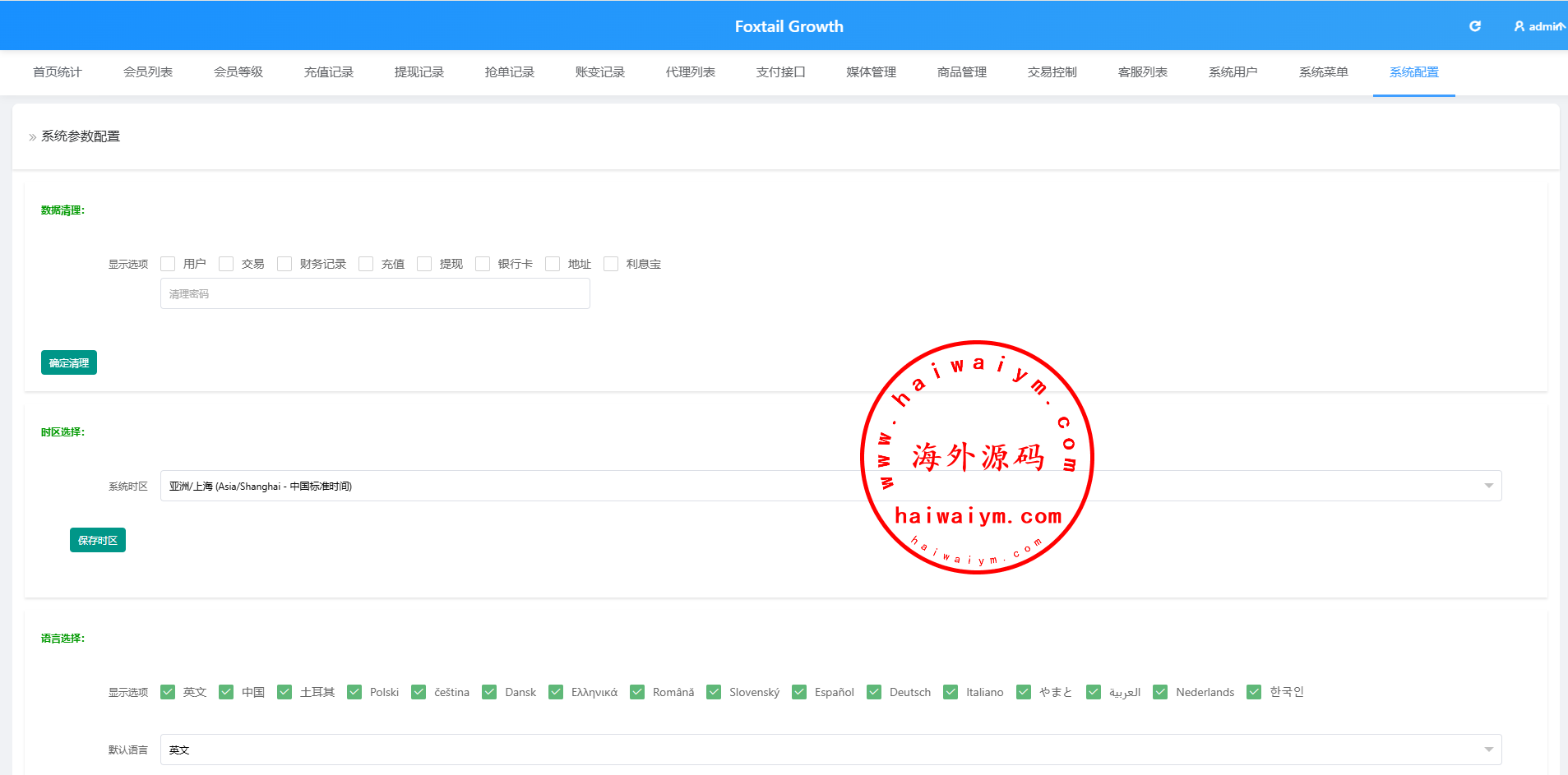Open the admin user menu
This screenshot has height=775, width=1568.
tap(1539, 26)
